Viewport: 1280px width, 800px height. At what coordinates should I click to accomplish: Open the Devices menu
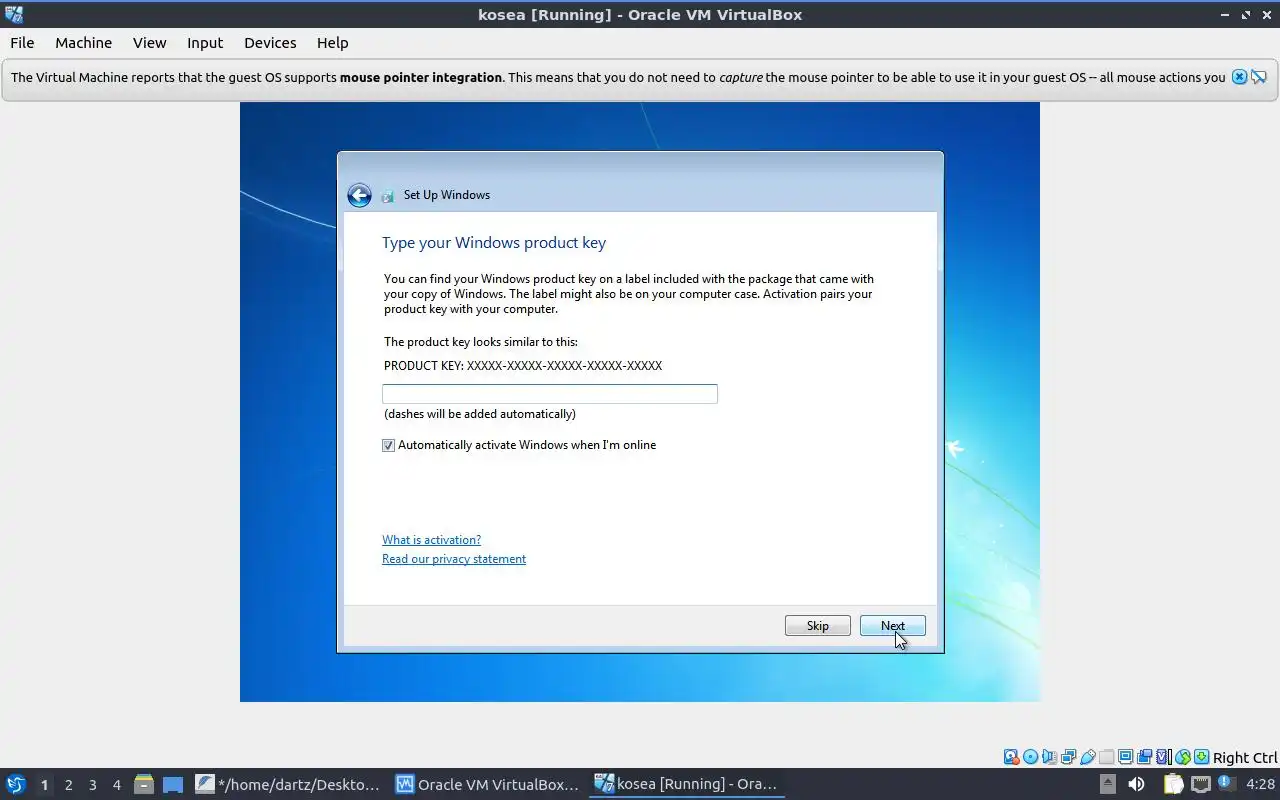click(x=270, y=43)
